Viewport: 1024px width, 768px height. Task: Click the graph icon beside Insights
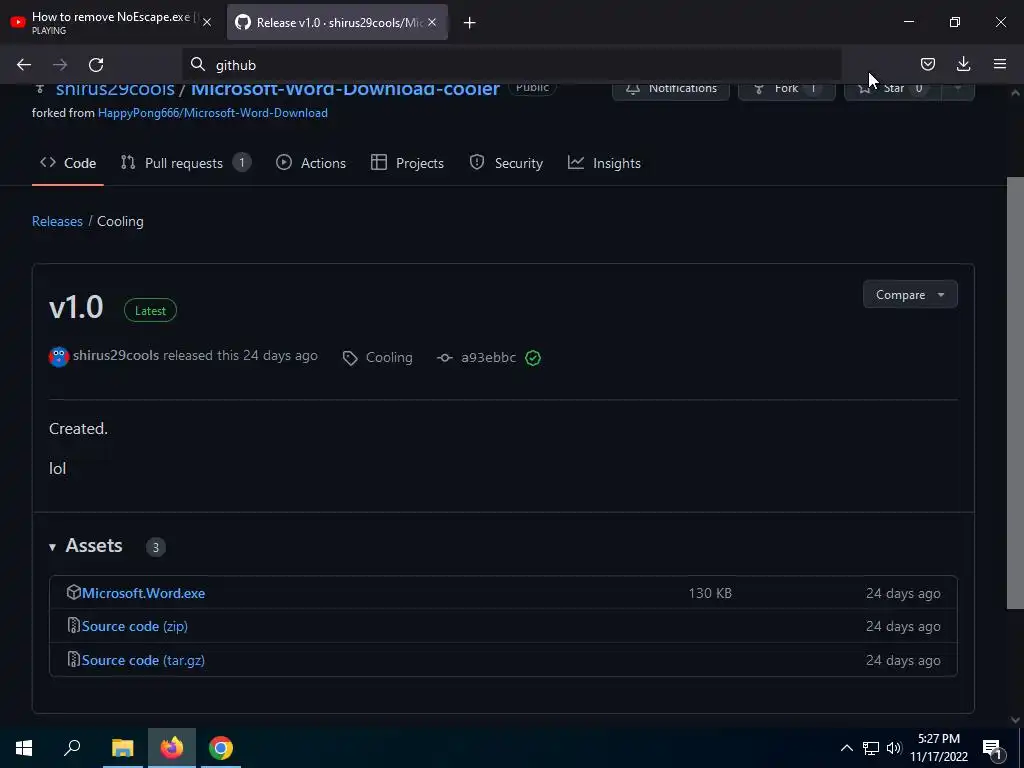point(575,163)
